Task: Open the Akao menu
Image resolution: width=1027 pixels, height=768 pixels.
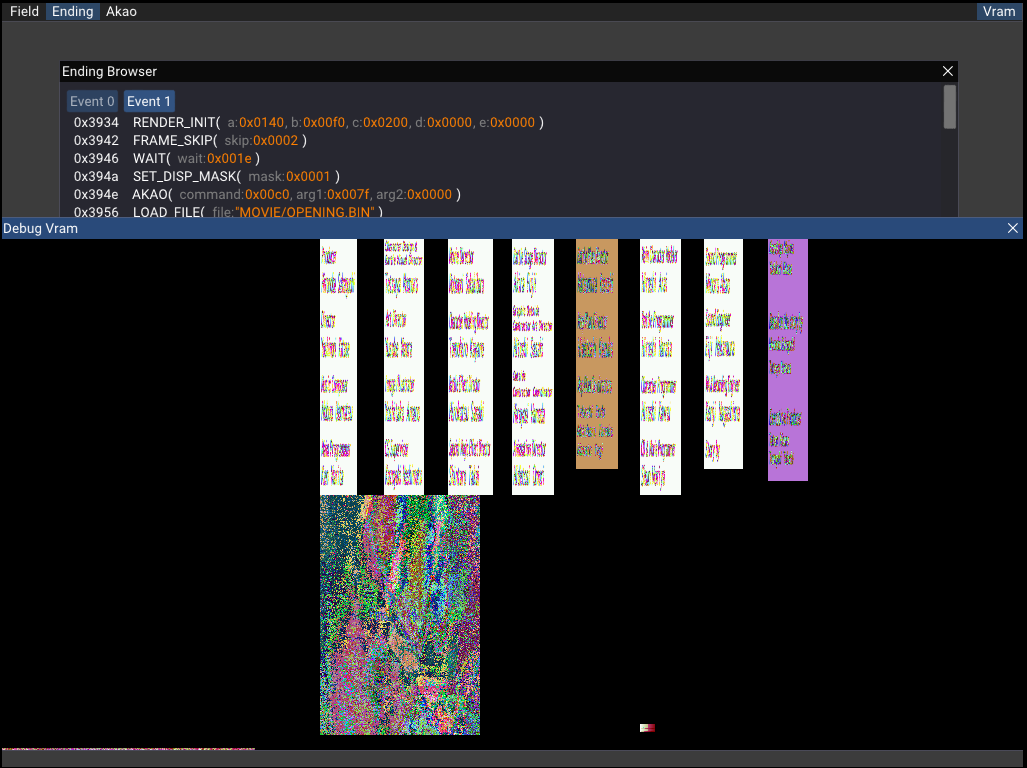Action: tap(121, 12)
